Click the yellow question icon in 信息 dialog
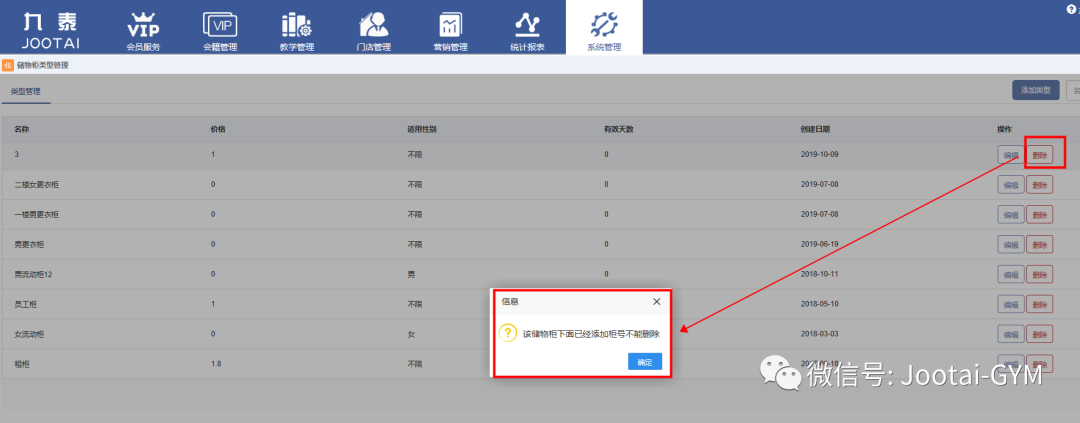Viewport: 1080px width, 423px height. click(508, 333)
